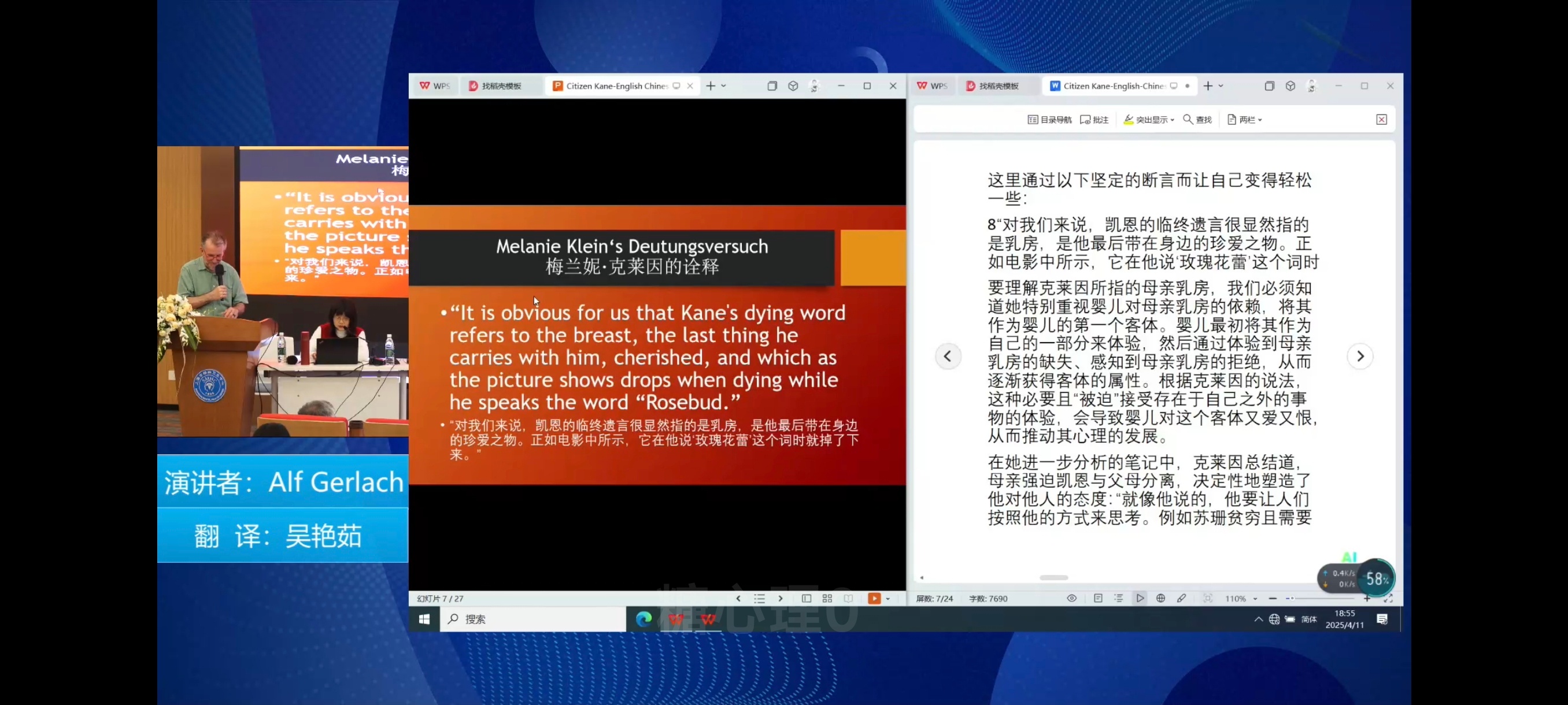Zoom in with plus button in Writer
Image resolution: width=1568 pixels, height=705 pixels.
point(1367,599)
